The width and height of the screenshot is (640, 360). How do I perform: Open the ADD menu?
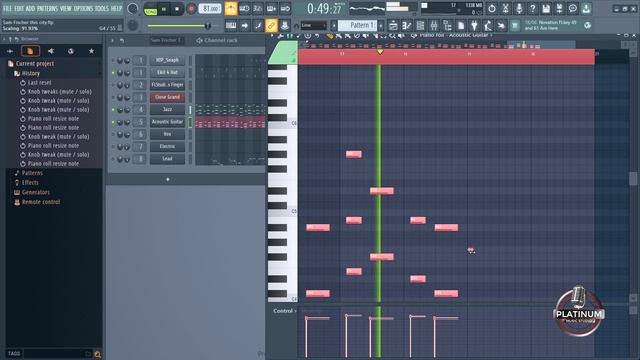31,8
